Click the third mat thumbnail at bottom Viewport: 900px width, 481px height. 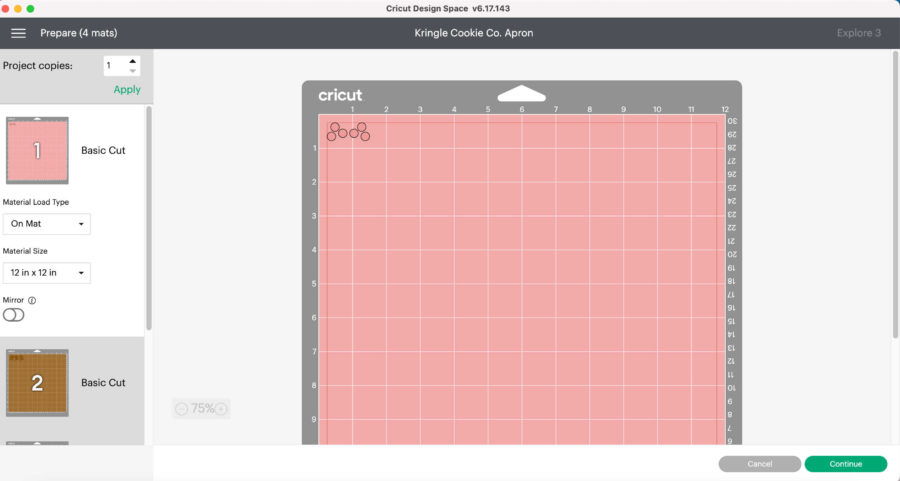pos(37,443)
